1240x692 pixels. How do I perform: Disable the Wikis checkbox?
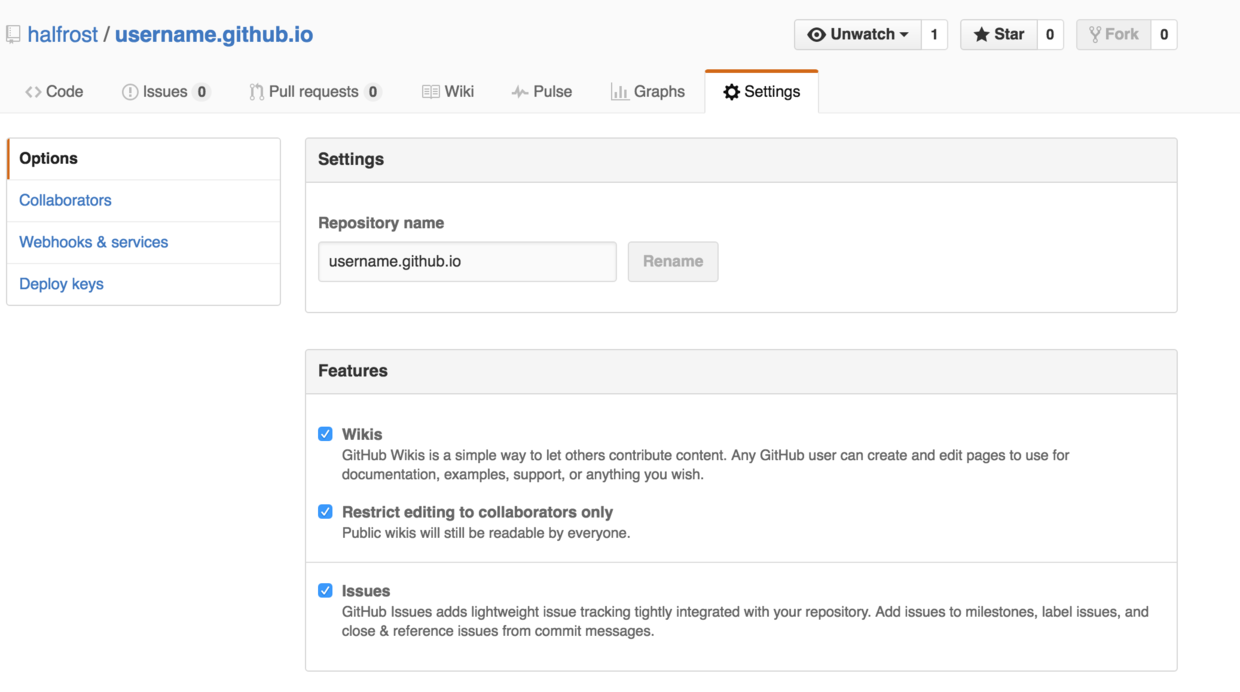coord(325,434)
